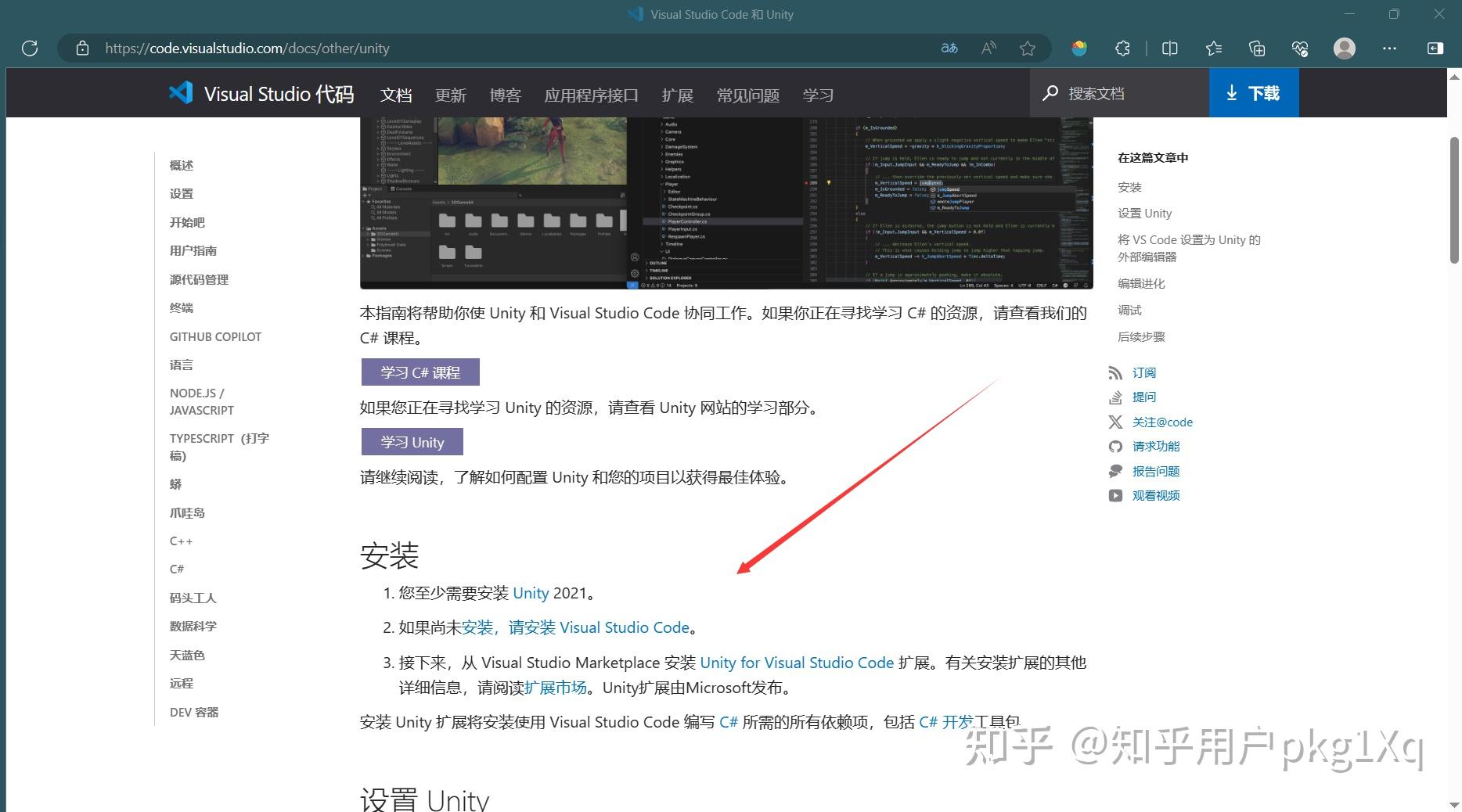Click the refresh page icon
Screen dimensions: 1462x812
tap(30, 48)
